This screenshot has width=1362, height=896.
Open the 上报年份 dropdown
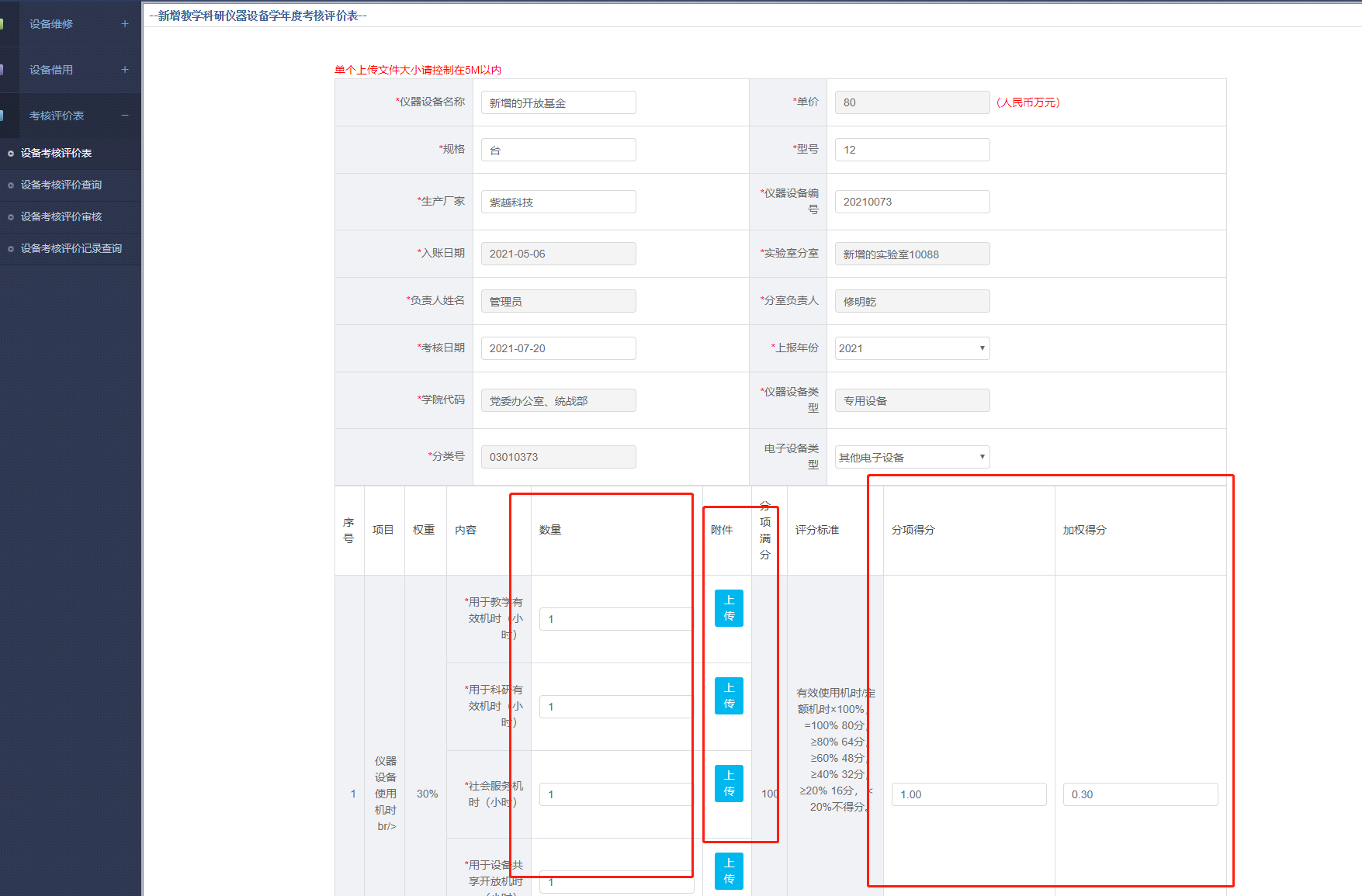pyautogui.click(x=911, y=348)
